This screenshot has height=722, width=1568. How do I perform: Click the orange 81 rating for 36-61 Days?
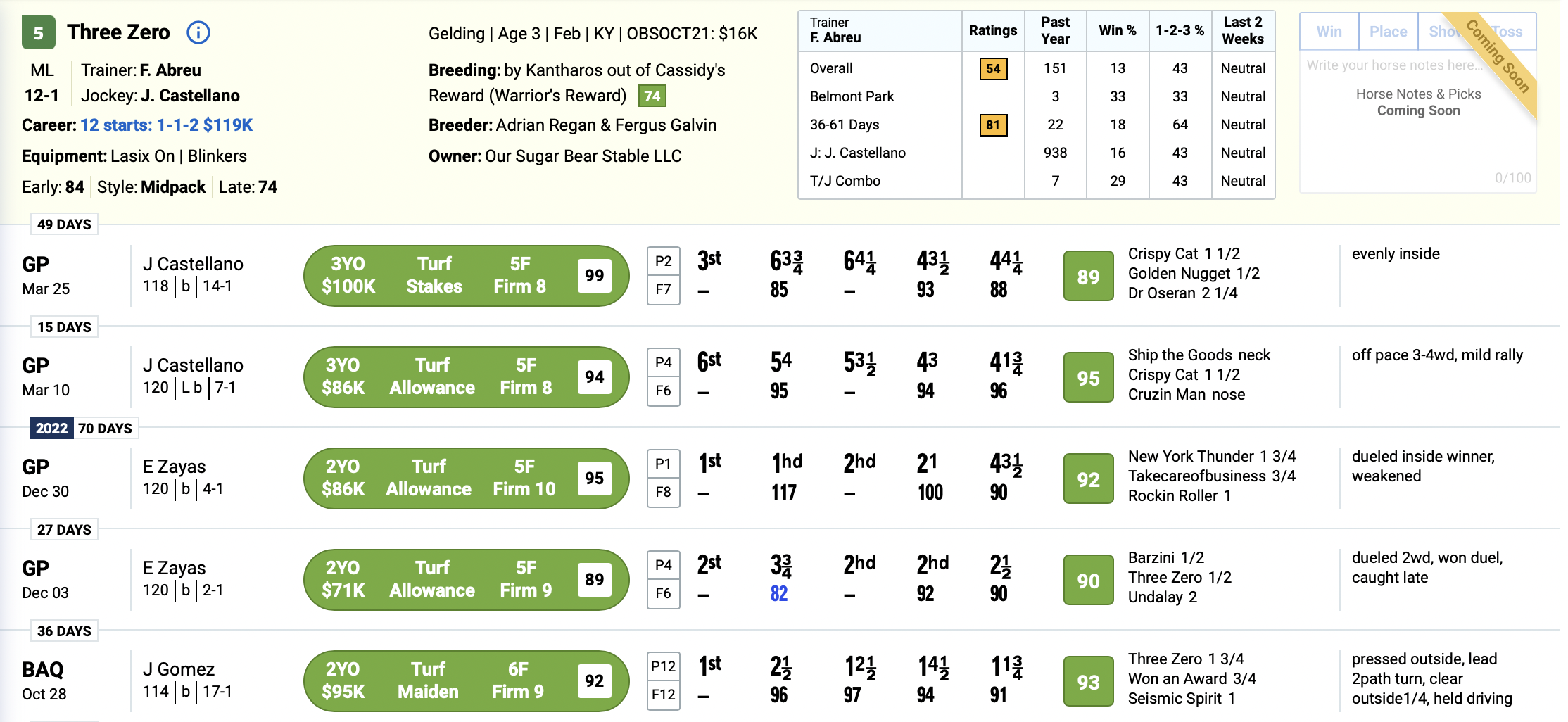click(x=993, y=125)
